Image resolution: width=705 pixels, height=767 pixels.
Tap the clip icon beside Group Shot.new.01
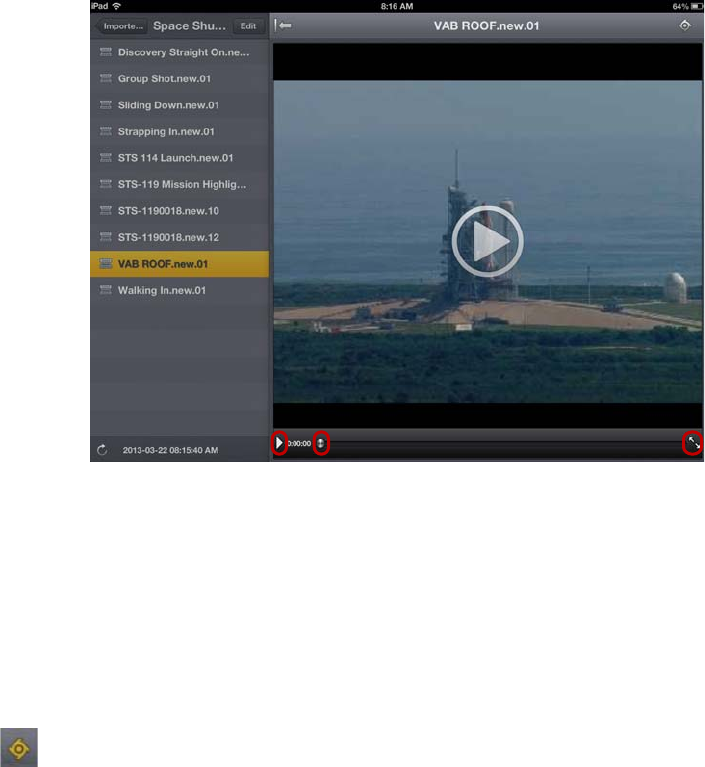point(106,78)
